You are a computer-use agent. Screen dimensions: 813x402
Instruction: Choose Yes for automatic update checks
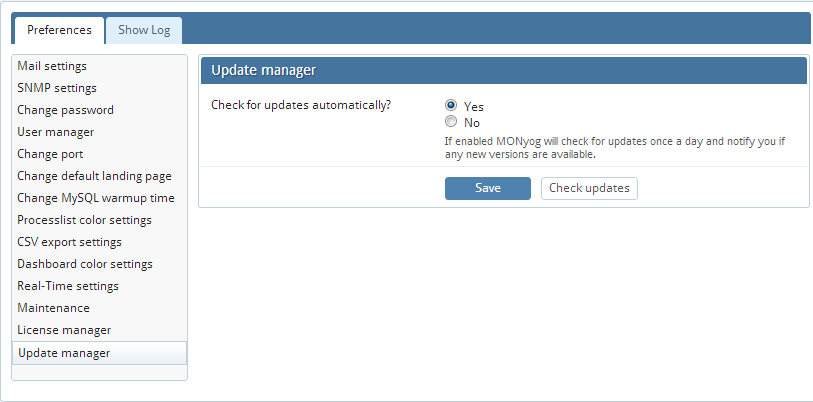click(451, 105)
